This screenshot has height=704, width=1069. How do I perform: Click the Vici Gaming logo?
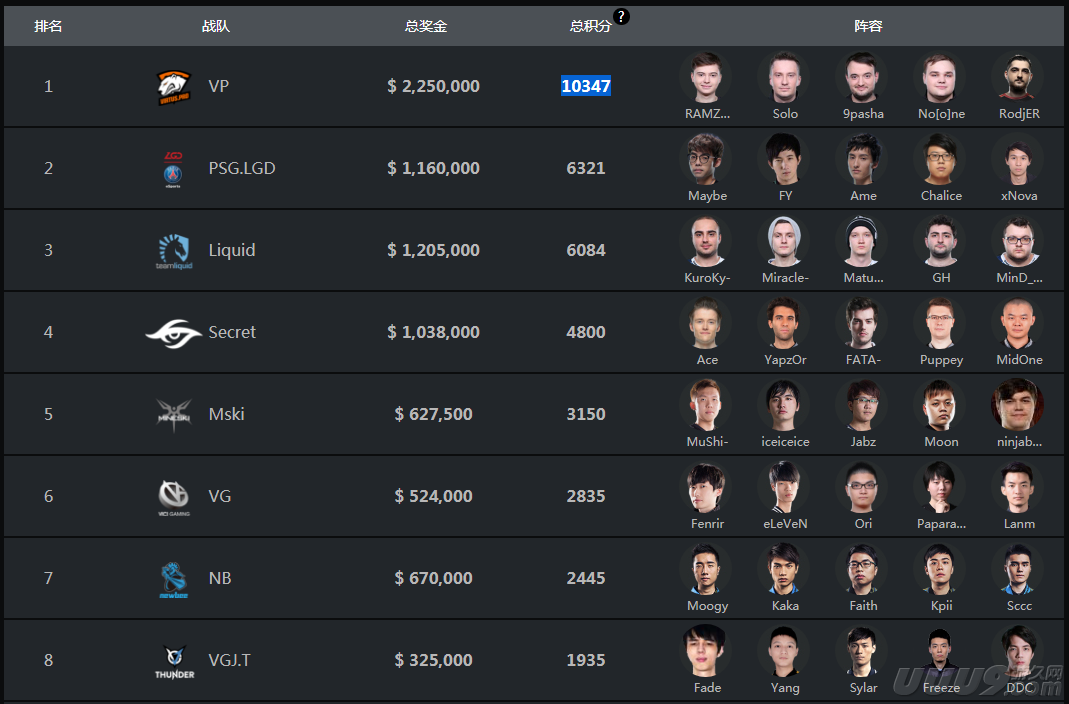click(x=174, y=498)
